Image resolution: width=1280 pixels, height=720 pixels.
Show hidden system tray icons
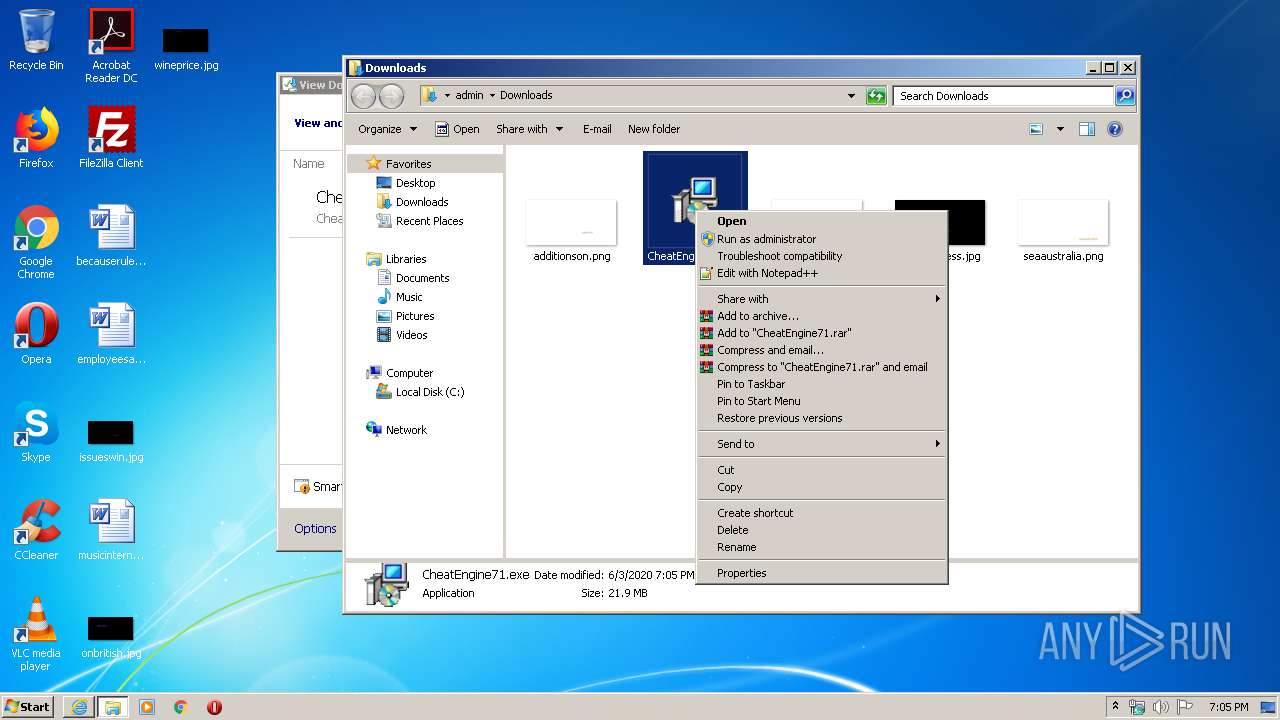tap(1116, 707)
